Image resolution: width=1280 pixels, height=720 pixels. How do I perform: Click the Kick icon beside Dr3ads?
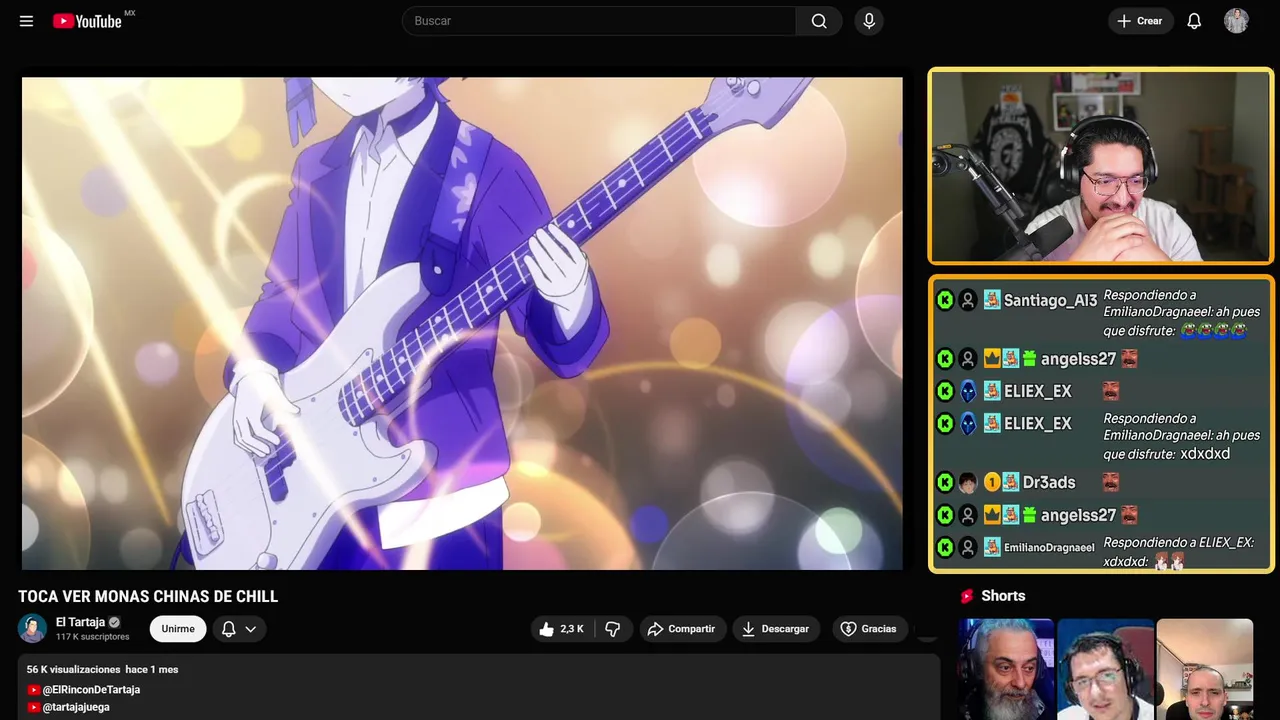coord(945,482)
